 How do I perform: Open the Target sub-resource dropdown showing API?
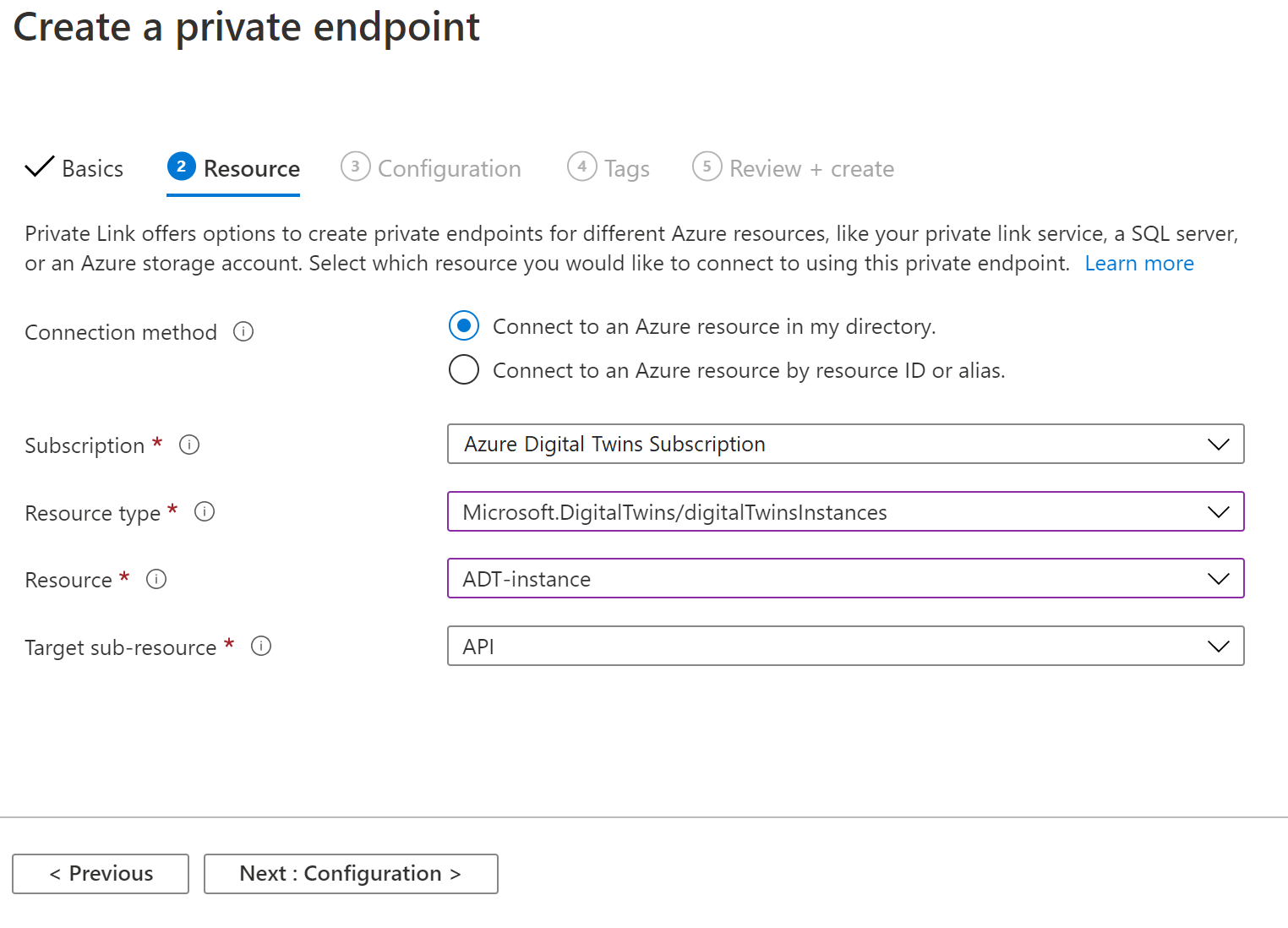coord(846,646)
